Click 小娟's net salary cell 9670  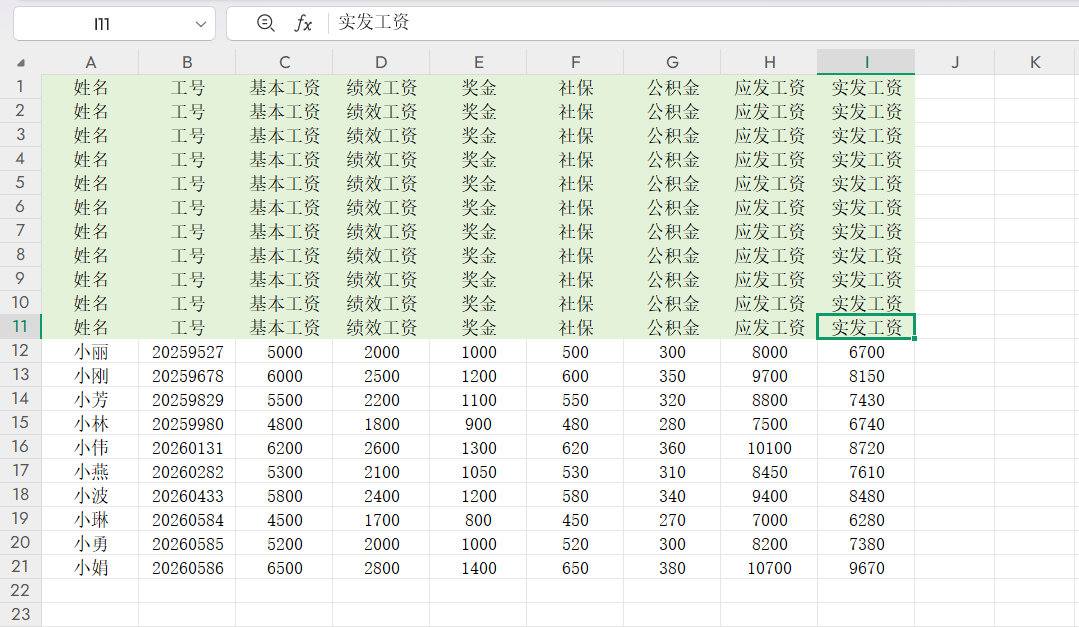click(x=866, y=568)
